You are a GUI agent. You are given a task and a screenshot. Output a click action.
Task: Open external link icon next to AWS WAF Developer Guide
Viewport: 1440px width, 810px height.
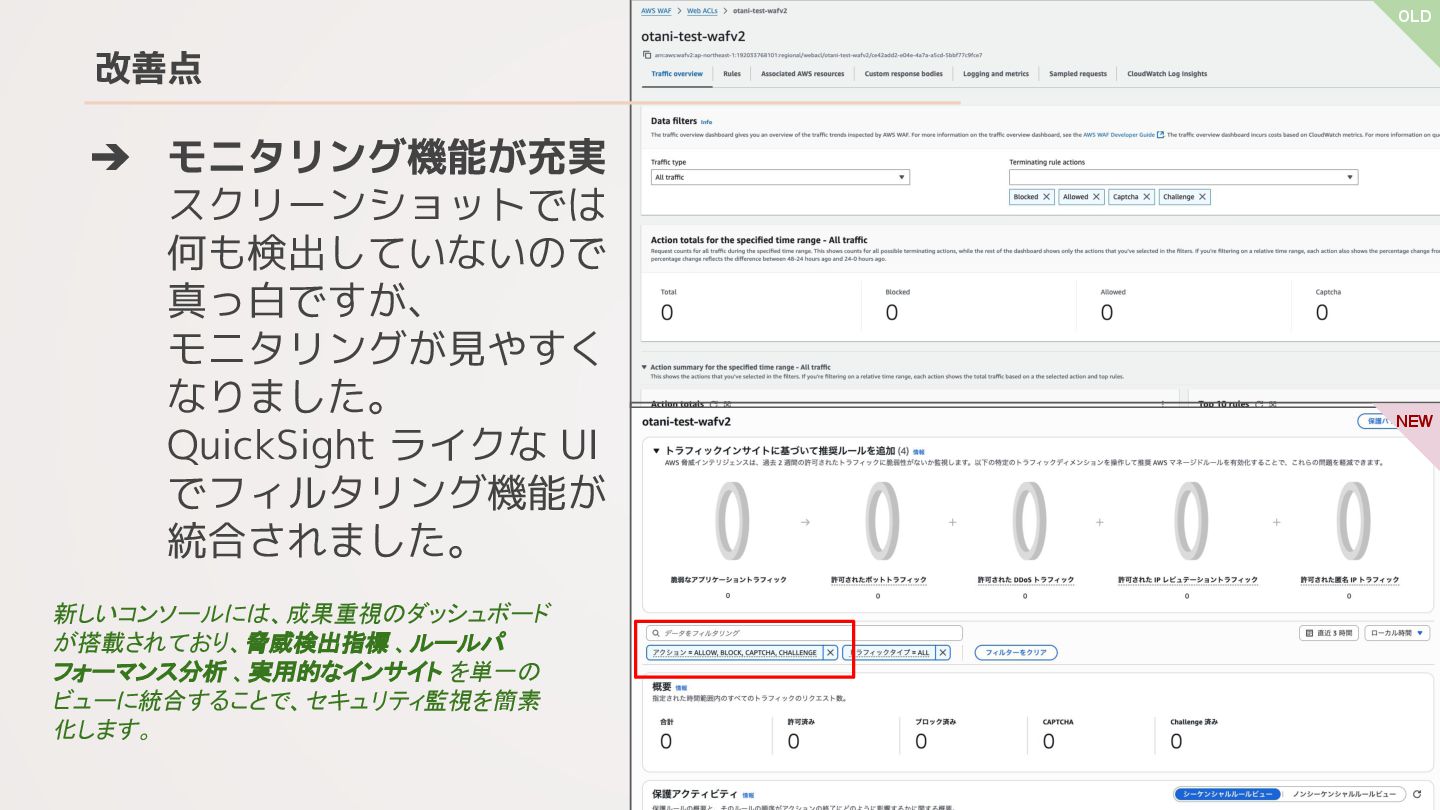click(1160, 134)
